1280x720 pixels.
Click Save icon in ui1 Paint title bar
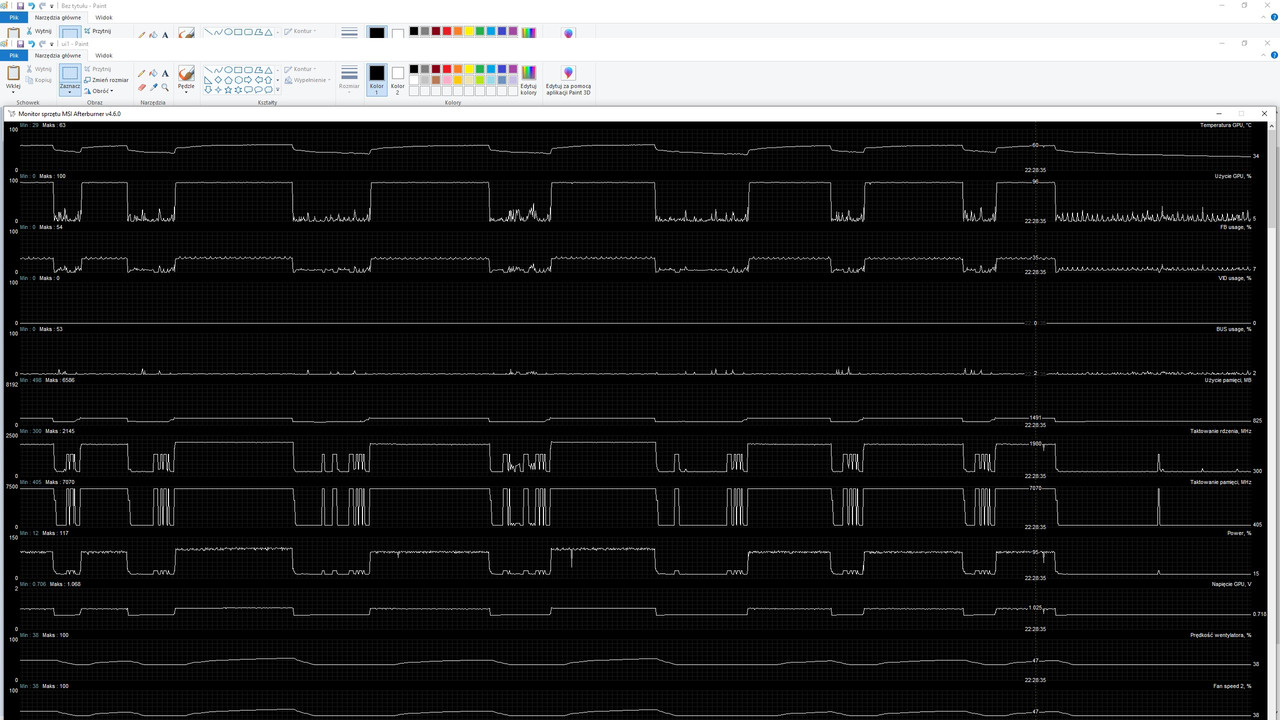pyautogui.click(x=21, y=44)
